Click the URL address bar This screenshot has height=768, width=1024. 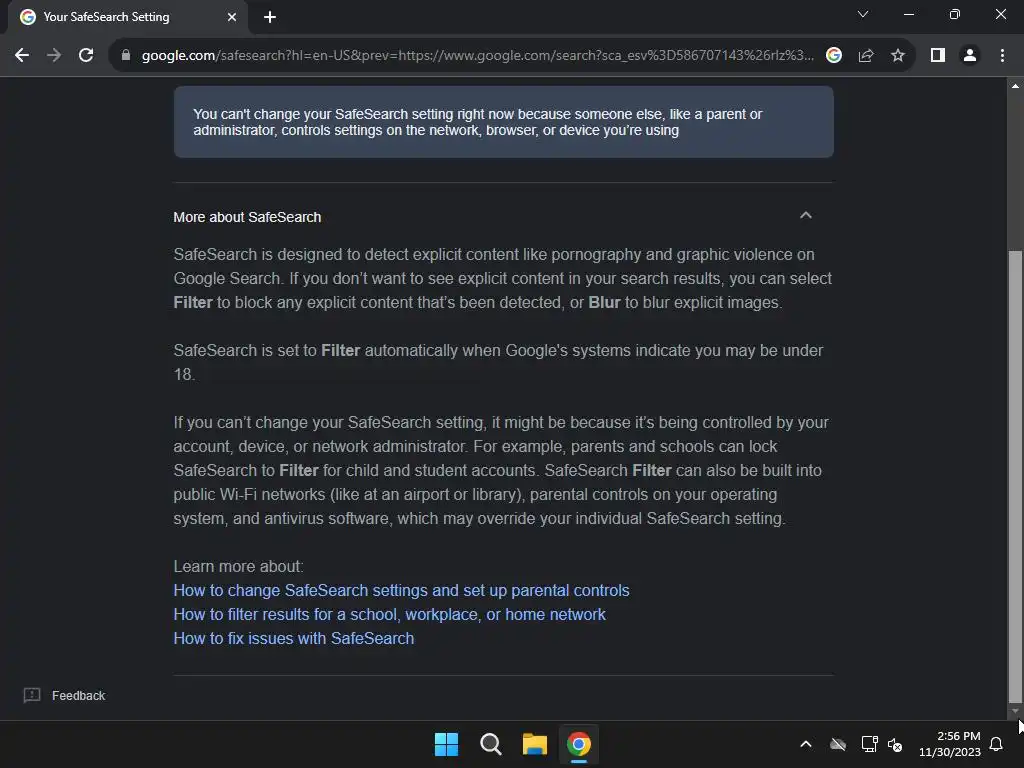coord(477,56)
